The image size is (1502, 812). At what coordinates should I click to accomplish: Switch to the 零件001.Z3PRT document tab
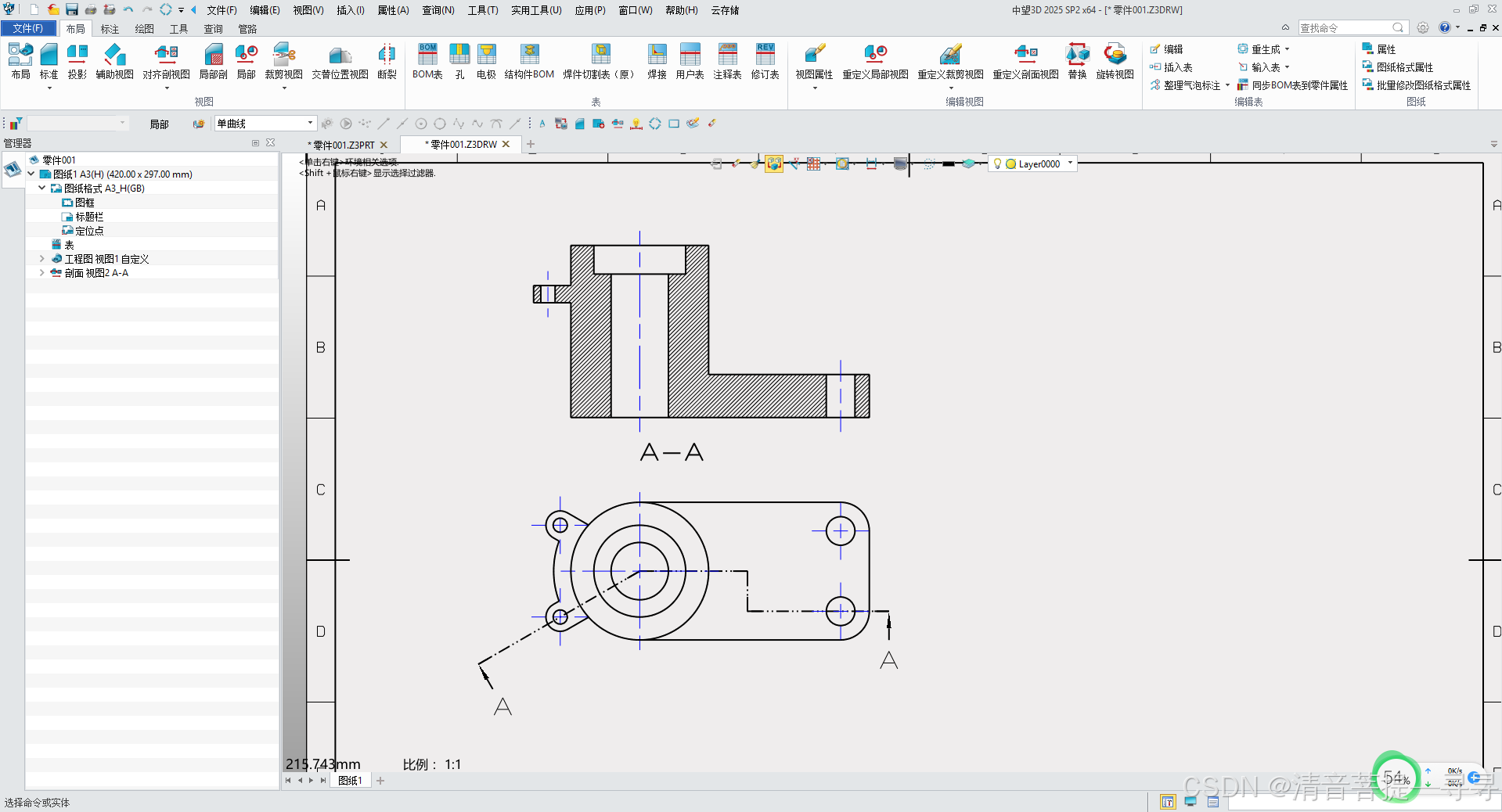(x=344, y=145)
